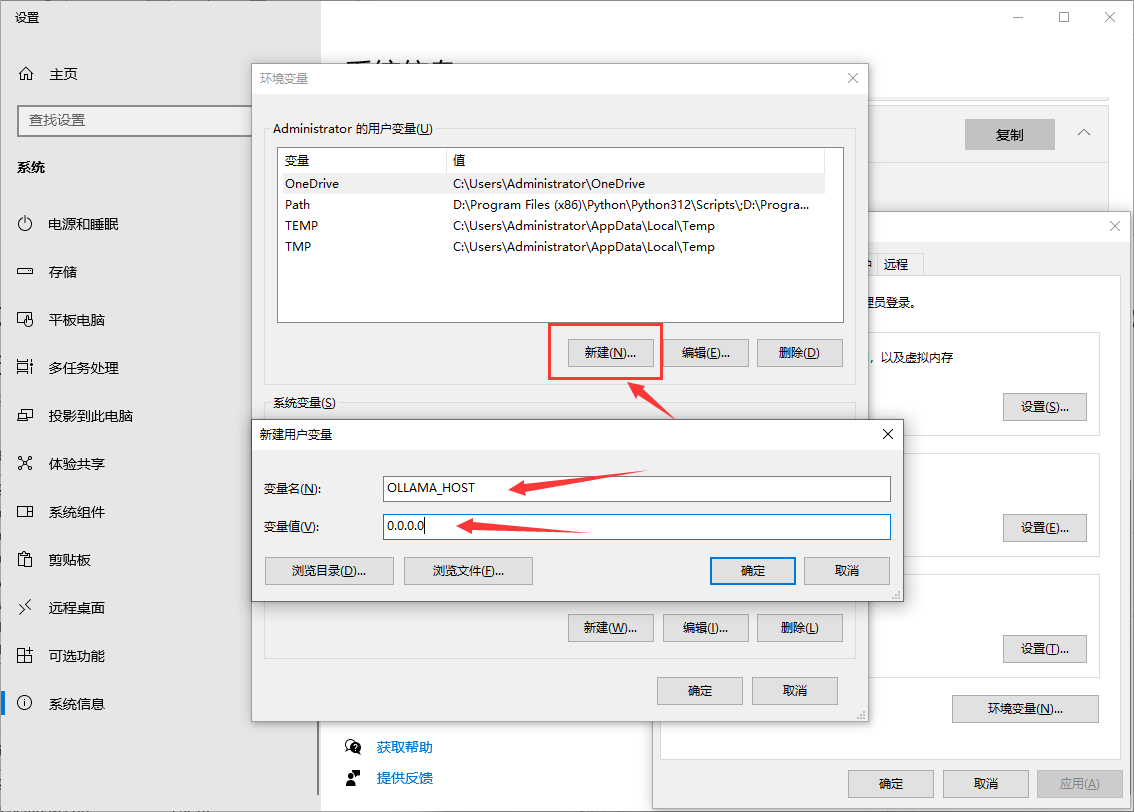Viewport: 1134px width, 812px height.
Task: Select the 电源和睡眠 power icon
Action: [26, 224]
